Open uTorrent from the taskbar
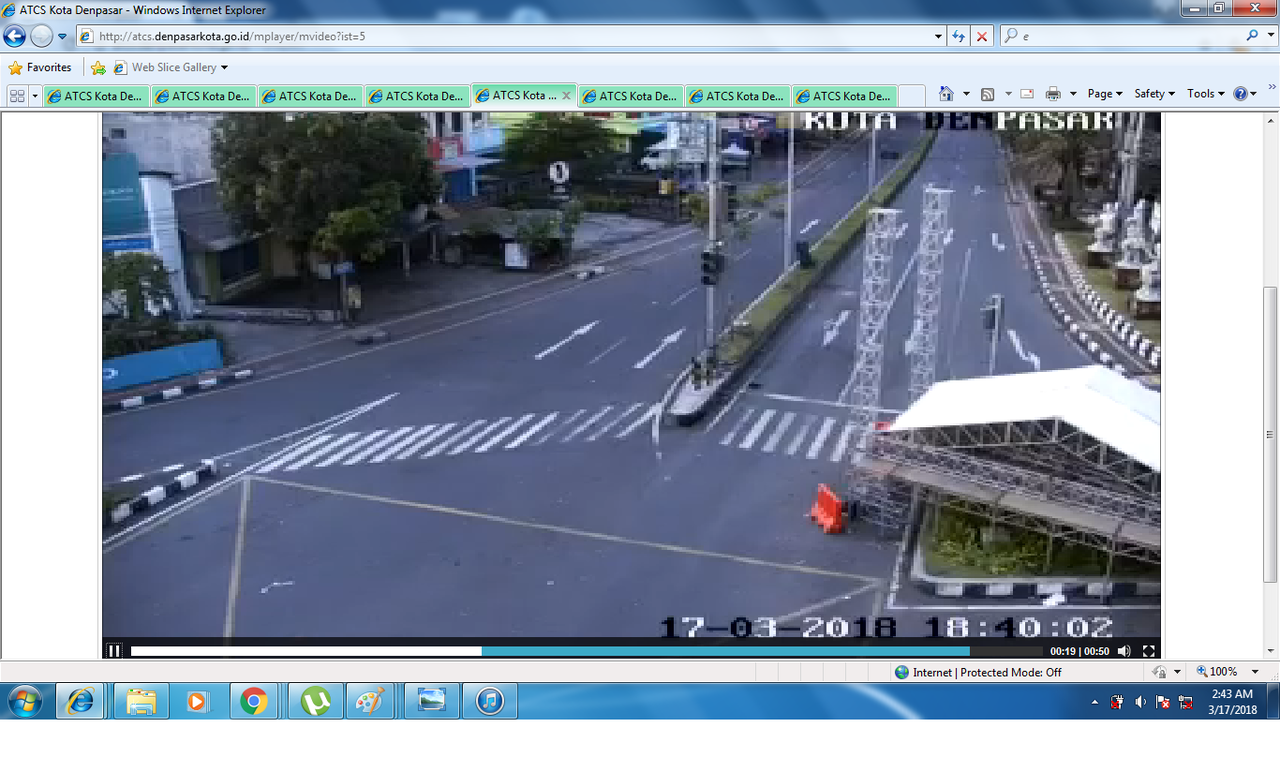 316,702
